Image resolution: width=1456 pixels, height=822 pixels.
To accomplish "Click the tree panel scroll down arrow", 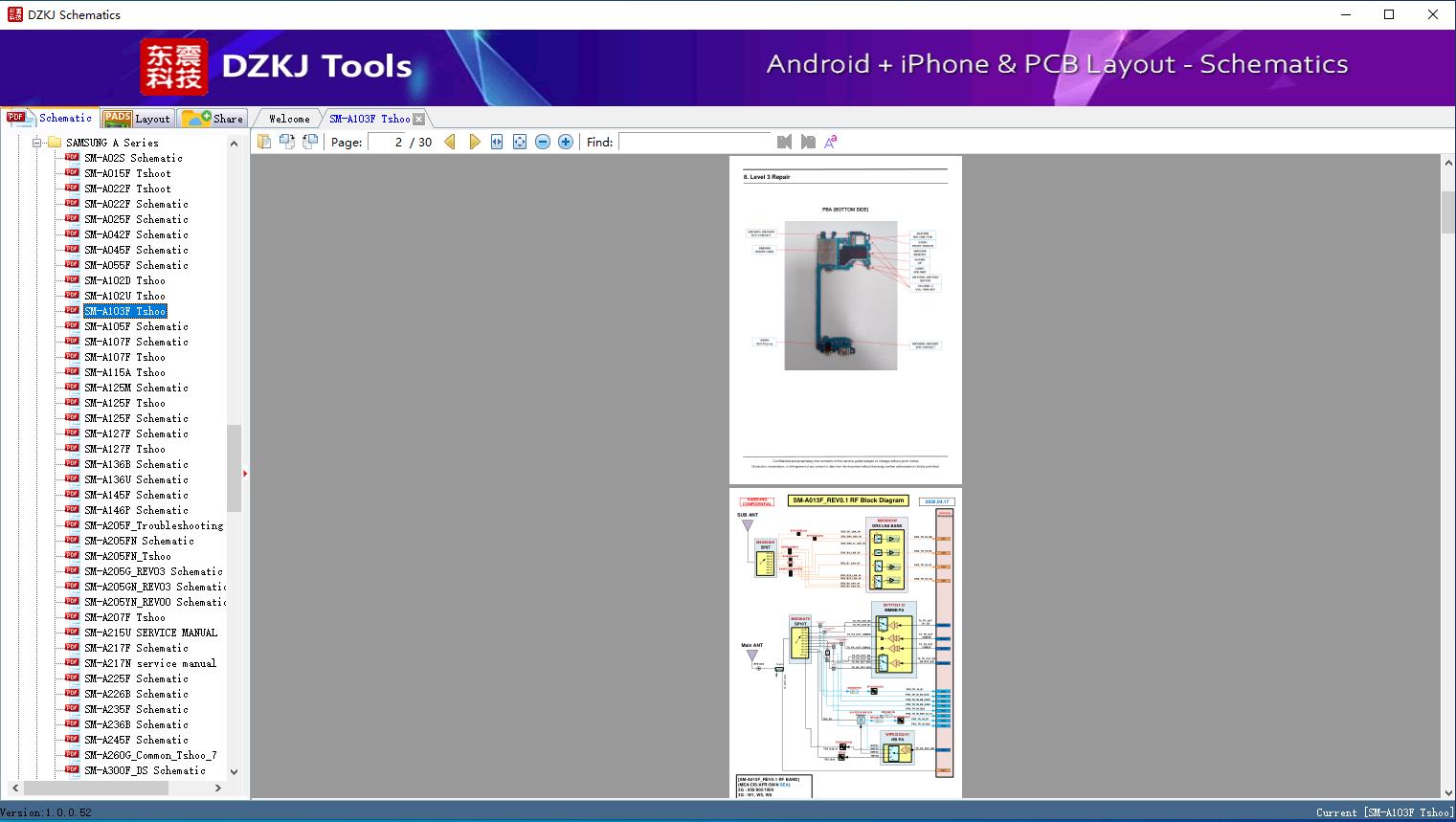I will [234, 771].
